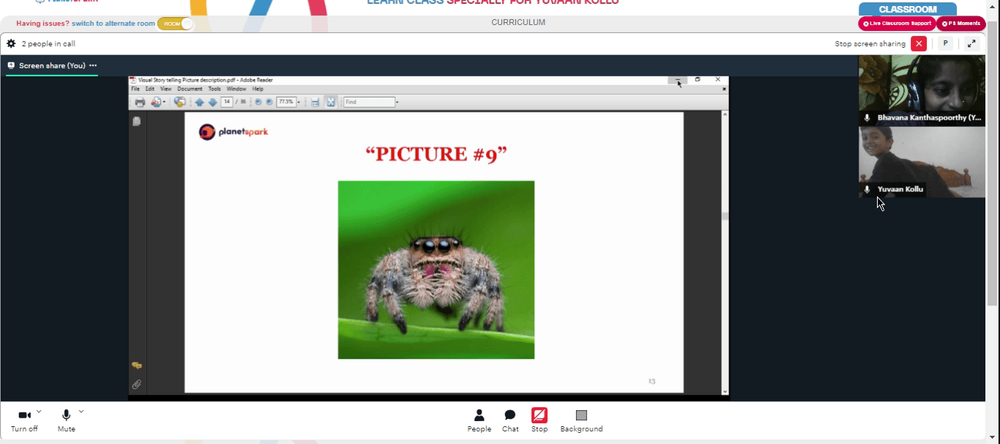
Task: Click the People icon in bottom bar
Action: coord(479,415)
